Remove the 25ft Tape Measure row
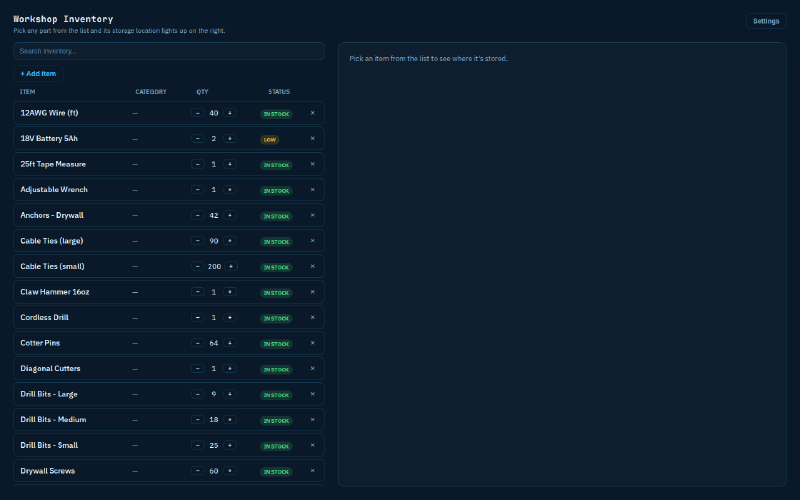Image resolution: width=800 pixels, height=500 pixels. pyautogui.click(x=313, y=164)
